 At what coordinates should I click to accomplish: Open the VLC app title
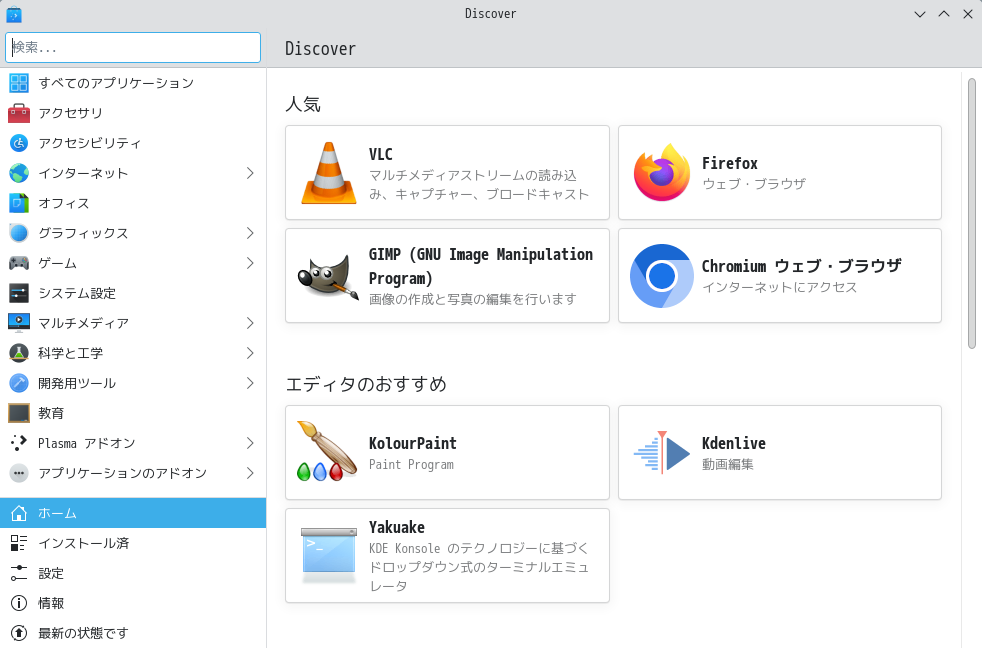click(381, 155)
